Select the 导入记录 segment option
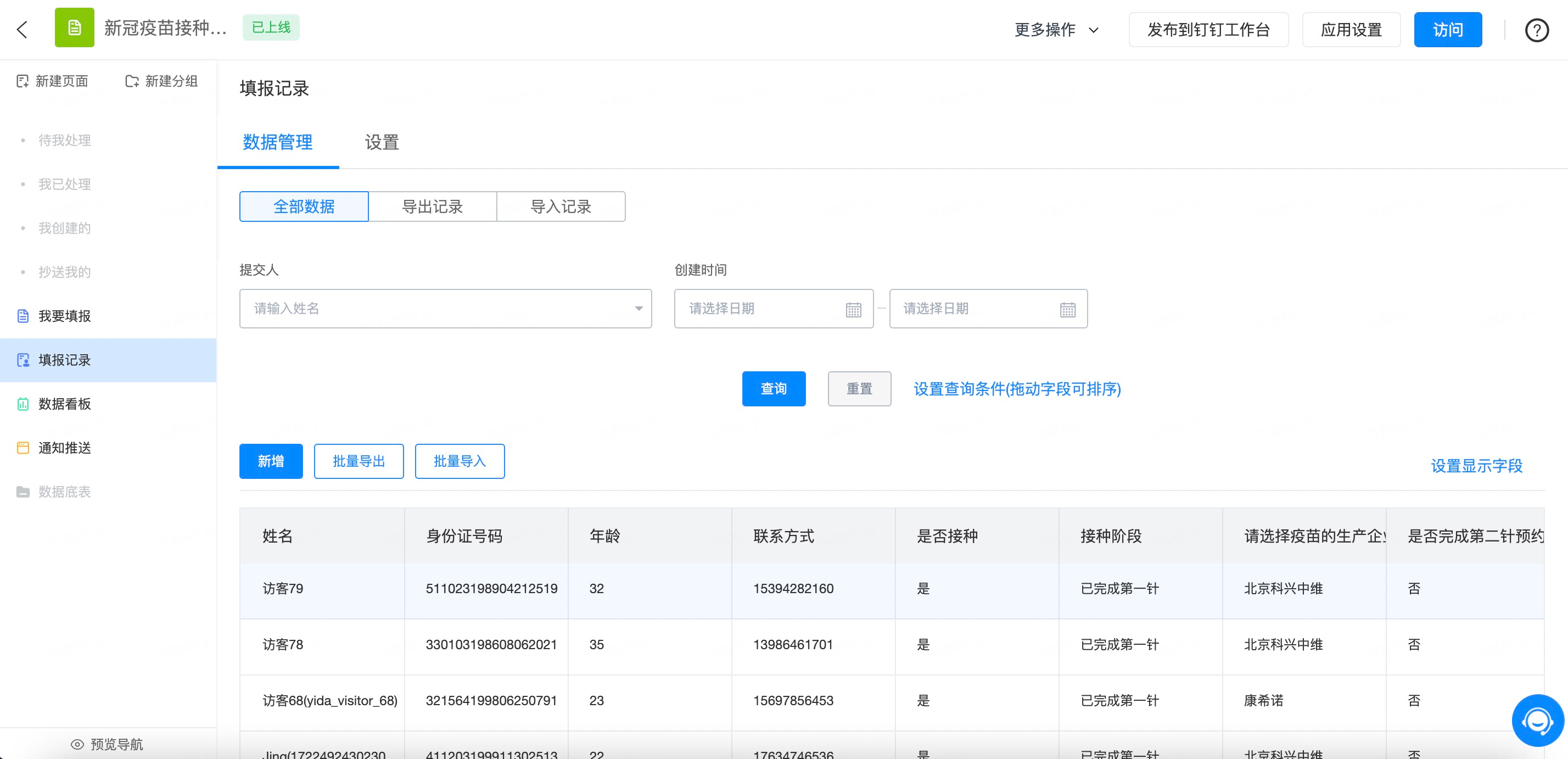This screenshot has width=1568, height=759. 561,207
